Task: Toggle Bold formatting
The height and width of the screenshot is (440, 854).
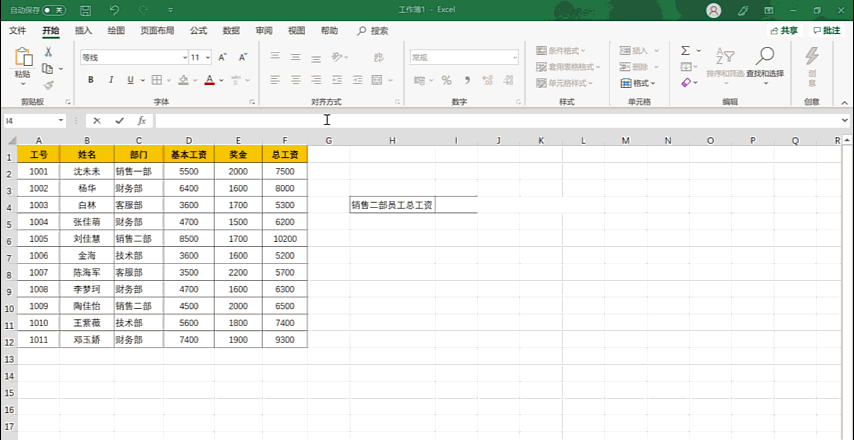Action: coord(91,80)
